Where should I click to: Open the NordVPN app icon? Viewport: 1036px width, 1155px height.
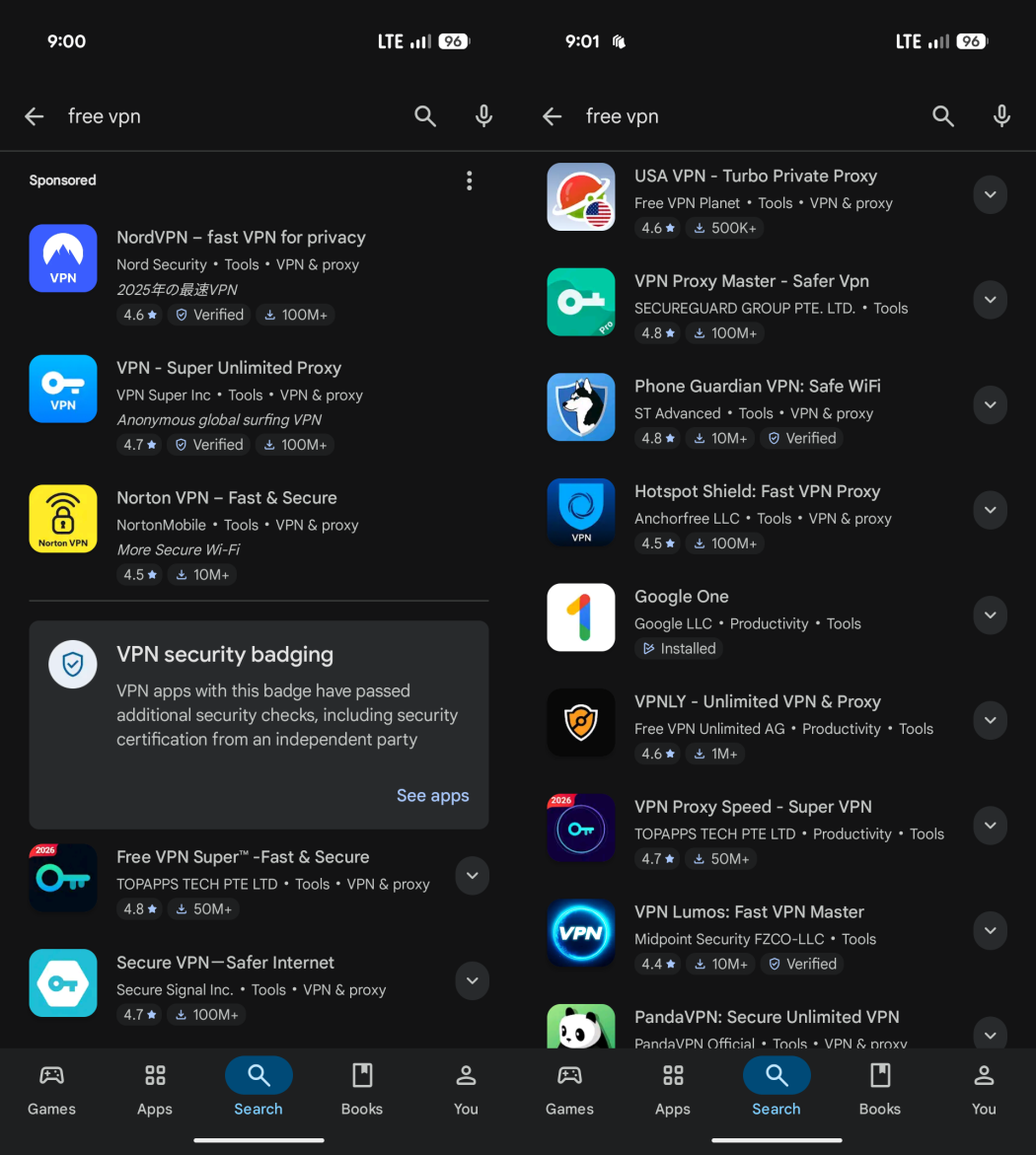[x=63, y=258]
